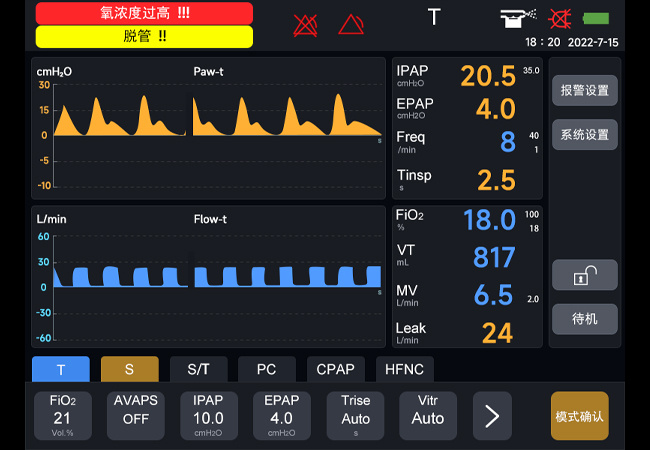Open the yellow tube disconnection alarm banner
Image resolution: width=650 pixels, height=450 pixels.
pyautogui.click(x=144, y=37)
